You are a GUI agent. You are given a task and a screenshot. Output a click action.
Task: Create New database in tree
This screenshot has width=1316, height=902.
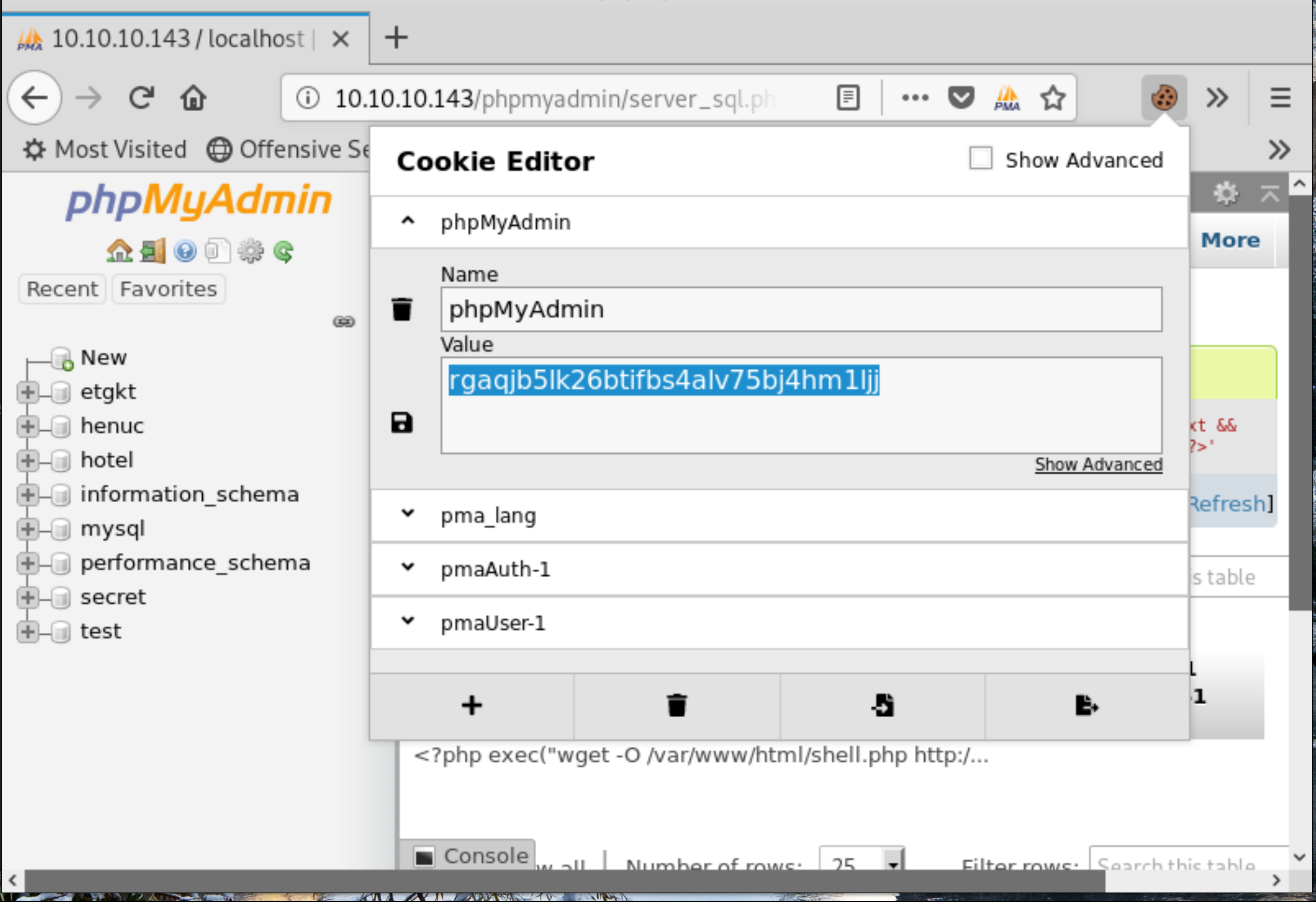point(103,357)
